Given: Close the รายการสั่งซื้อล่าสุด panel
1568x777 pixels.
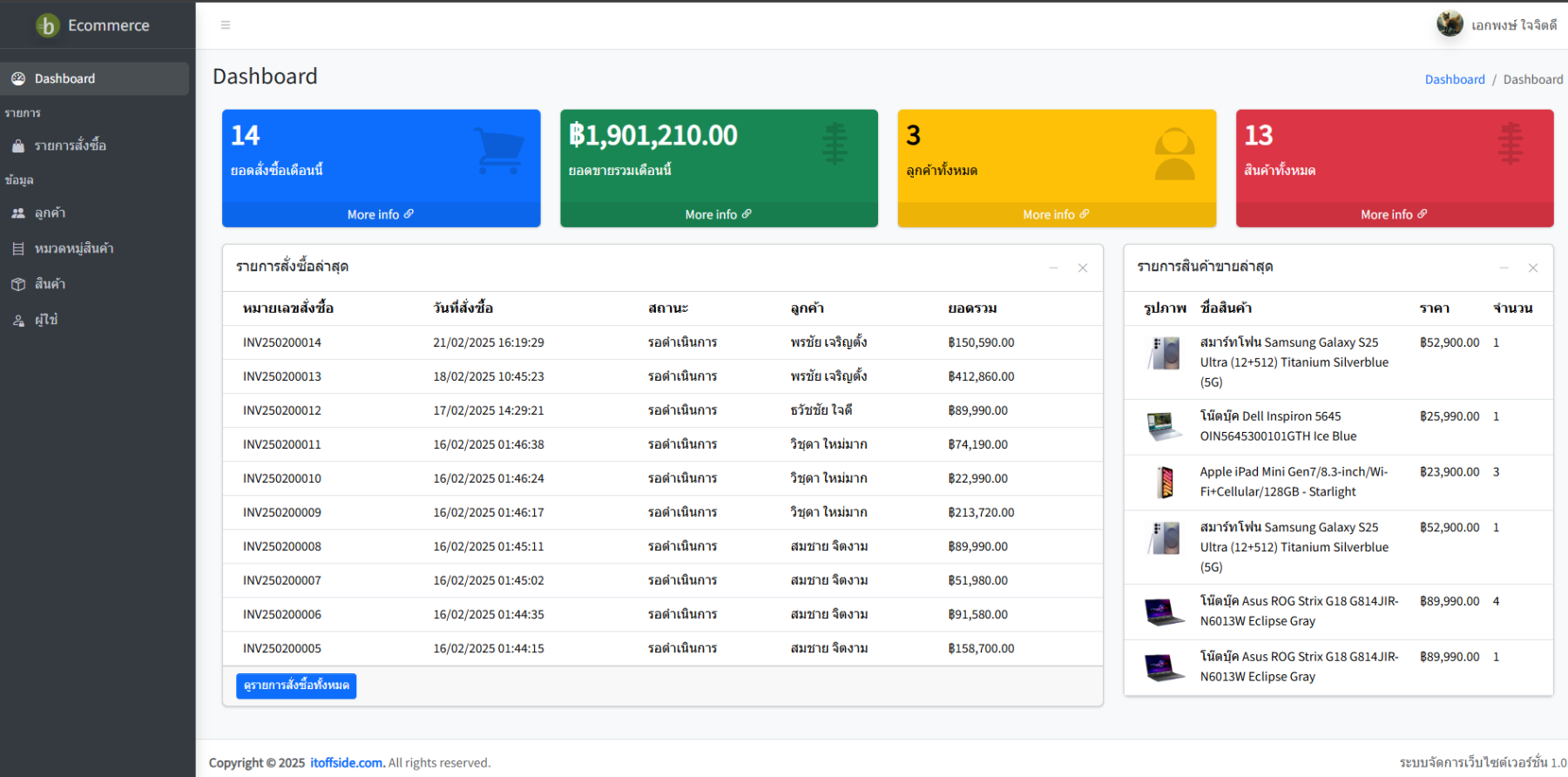Looking at the screenshot, I should (x=1083, y=267).
